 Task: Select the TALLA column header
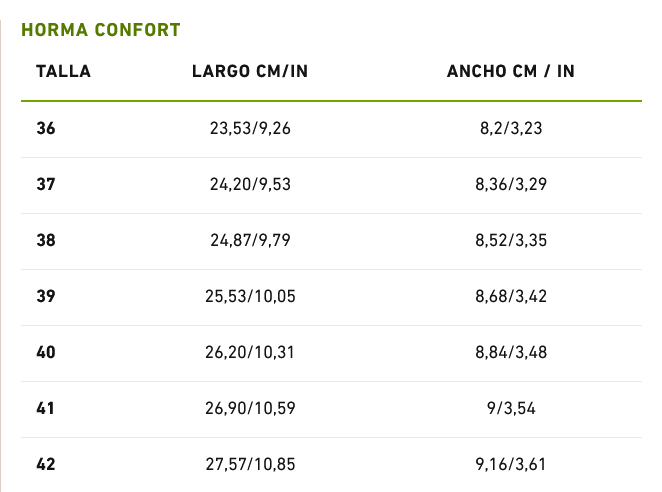tap(63, 71)
